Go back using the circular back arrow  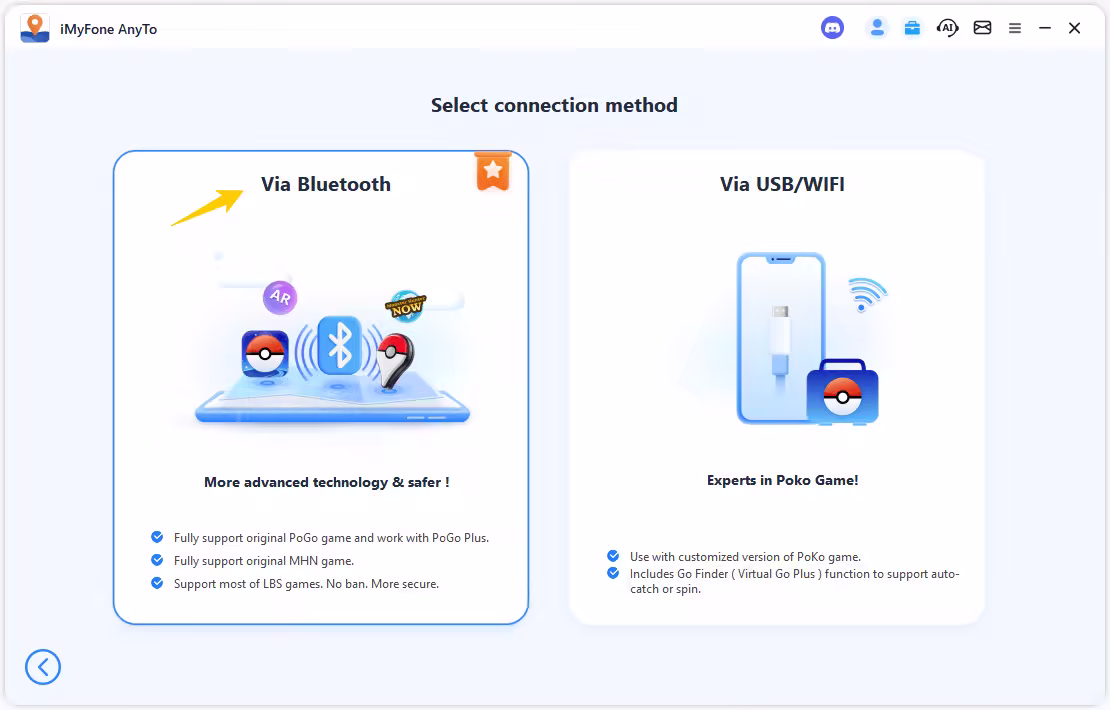coord(43,667)
